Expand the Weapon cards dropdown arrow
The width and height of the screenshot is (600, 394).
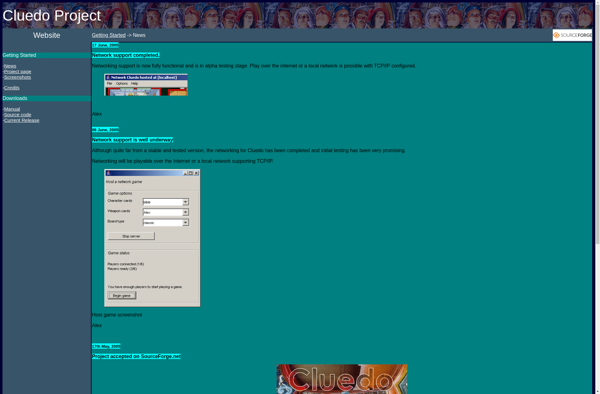[186, 212]
